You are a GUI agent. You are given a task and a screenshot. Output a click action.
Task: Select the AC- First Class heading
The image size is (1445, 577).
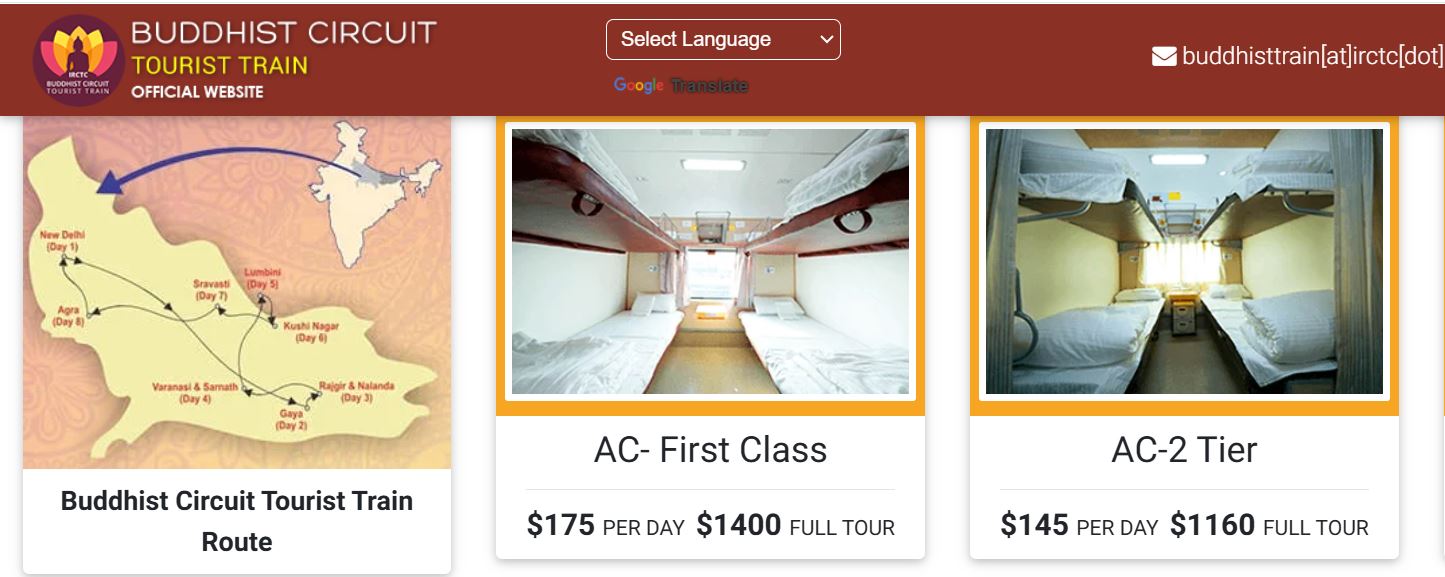click(709, 450)
